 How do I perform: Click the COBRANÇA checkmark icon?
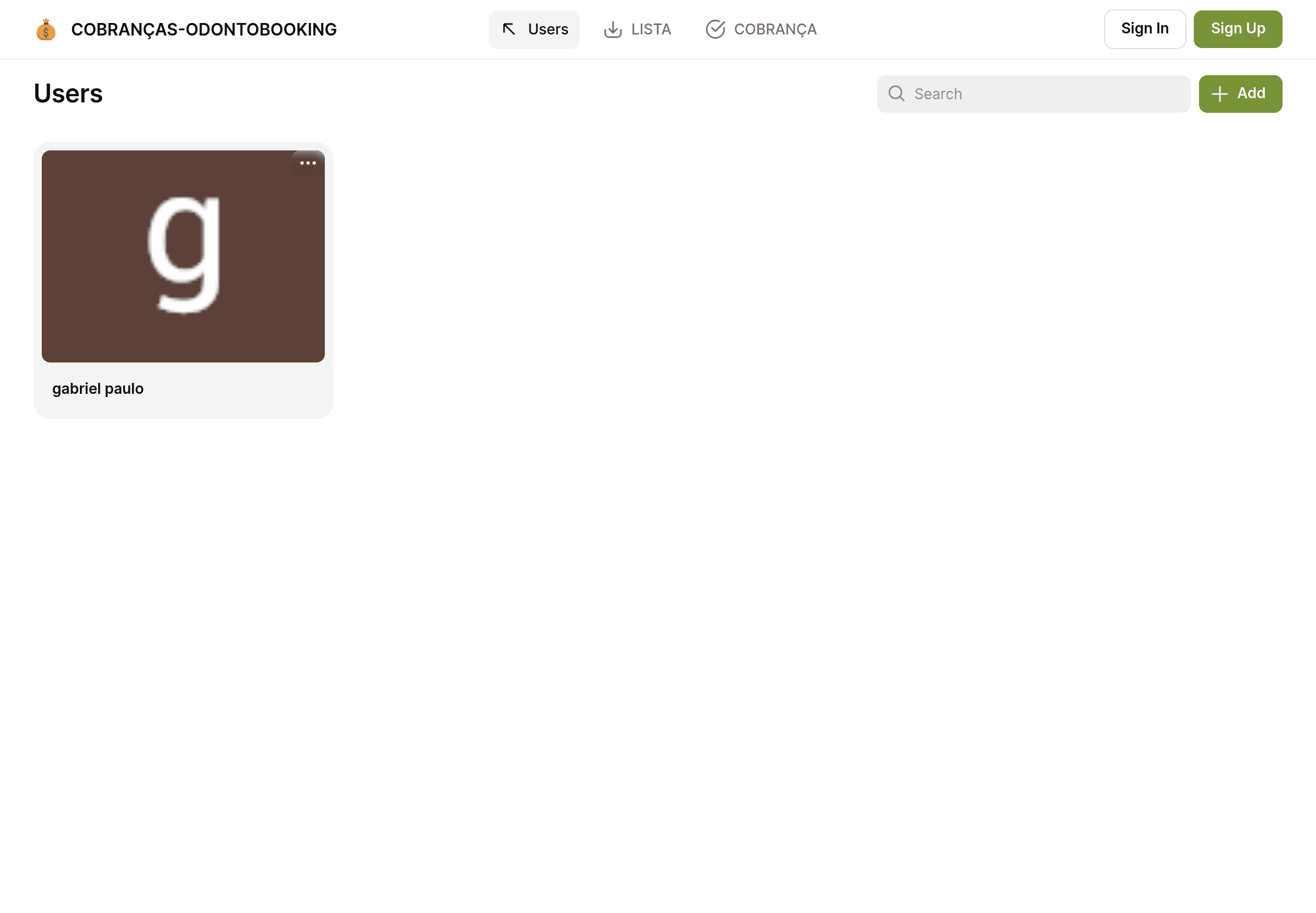coord(715,29)
